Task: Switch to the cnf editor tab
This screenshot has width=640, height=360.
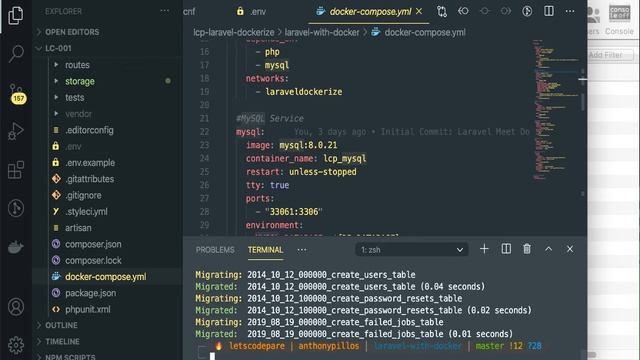Action: [189, 11]
